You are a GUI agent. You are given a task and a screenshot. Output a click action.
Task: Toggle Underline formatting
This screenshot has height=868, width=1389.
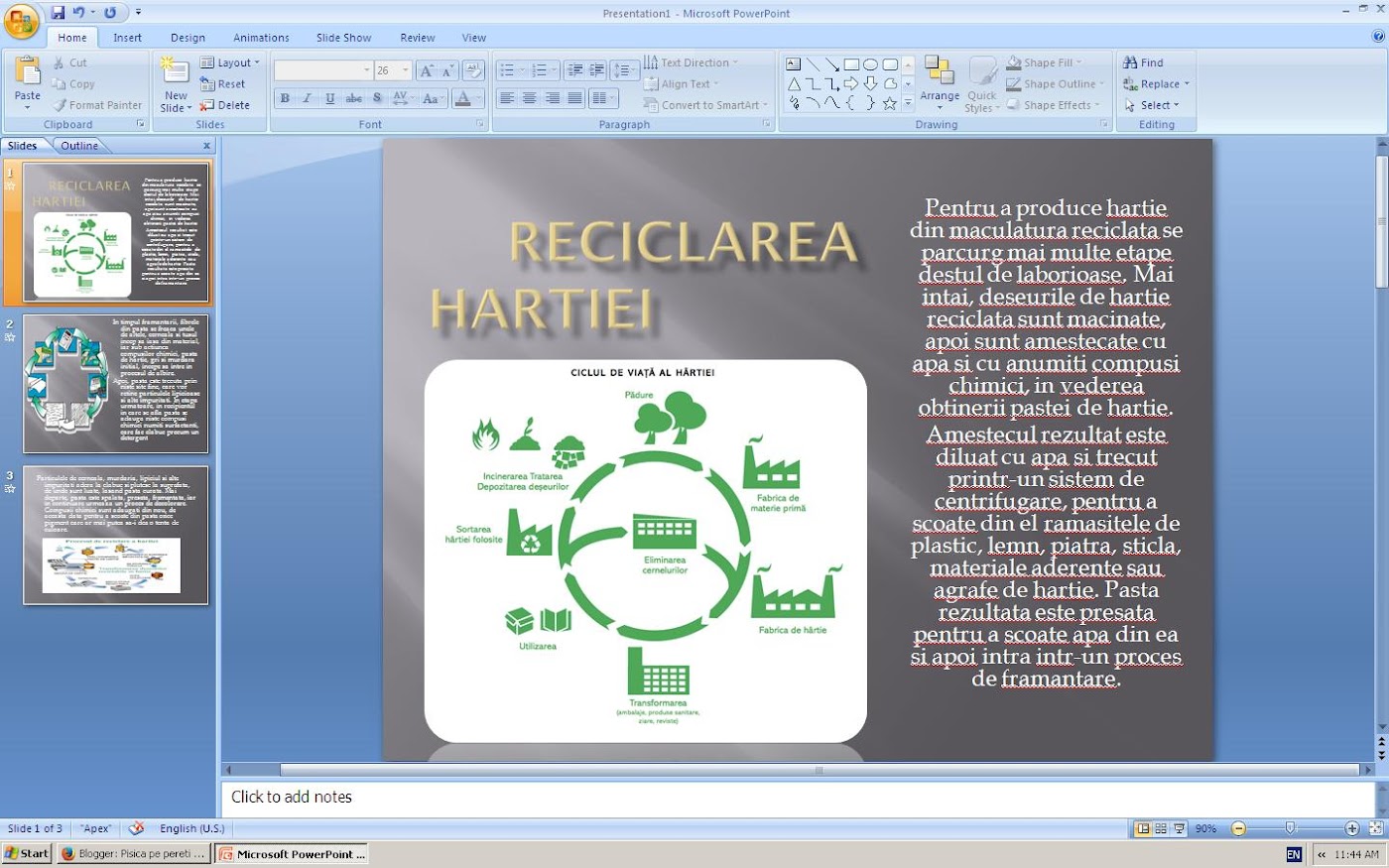(x=329, y=98)
